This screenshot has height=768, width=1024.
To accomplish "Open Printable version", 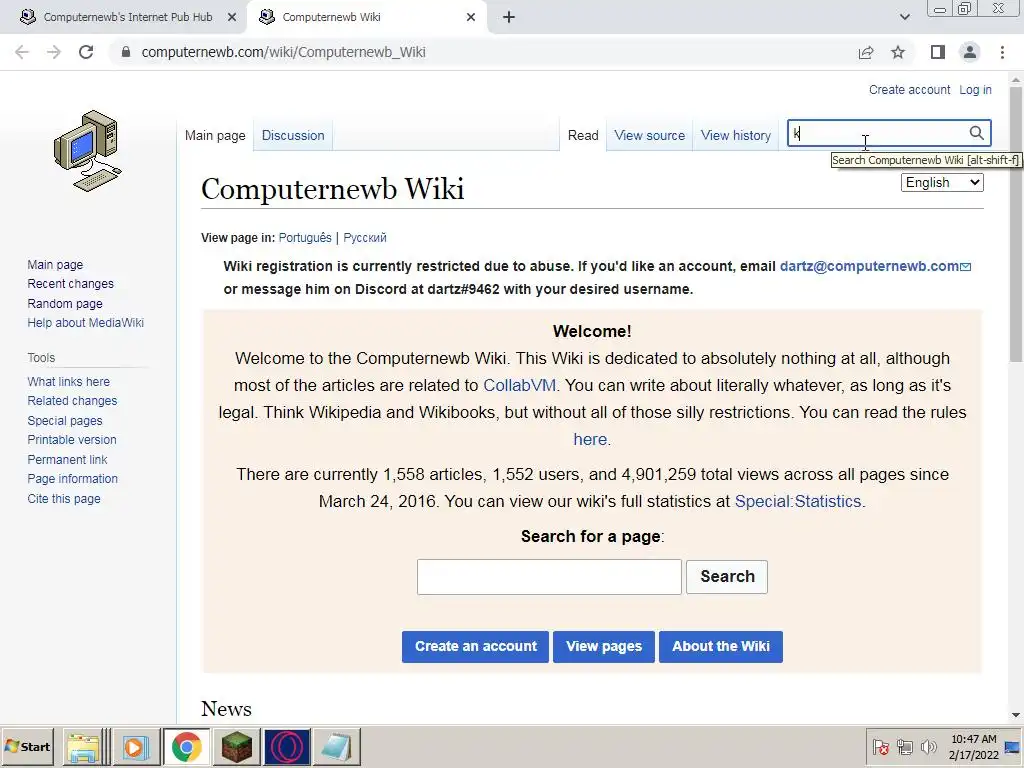I will click(x=72, y=440).
